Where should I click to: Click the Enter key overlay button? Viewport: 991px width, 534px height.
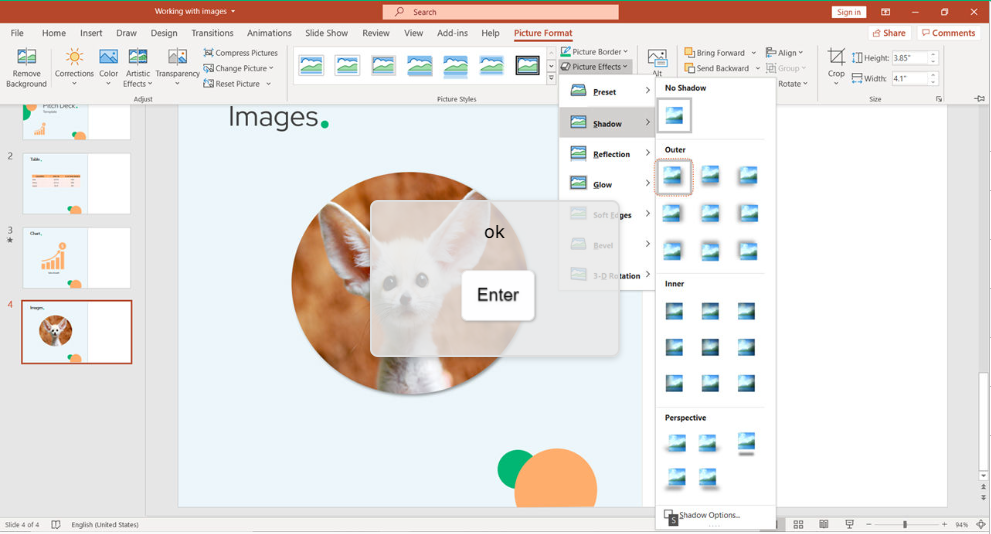(x=498, y=295)
